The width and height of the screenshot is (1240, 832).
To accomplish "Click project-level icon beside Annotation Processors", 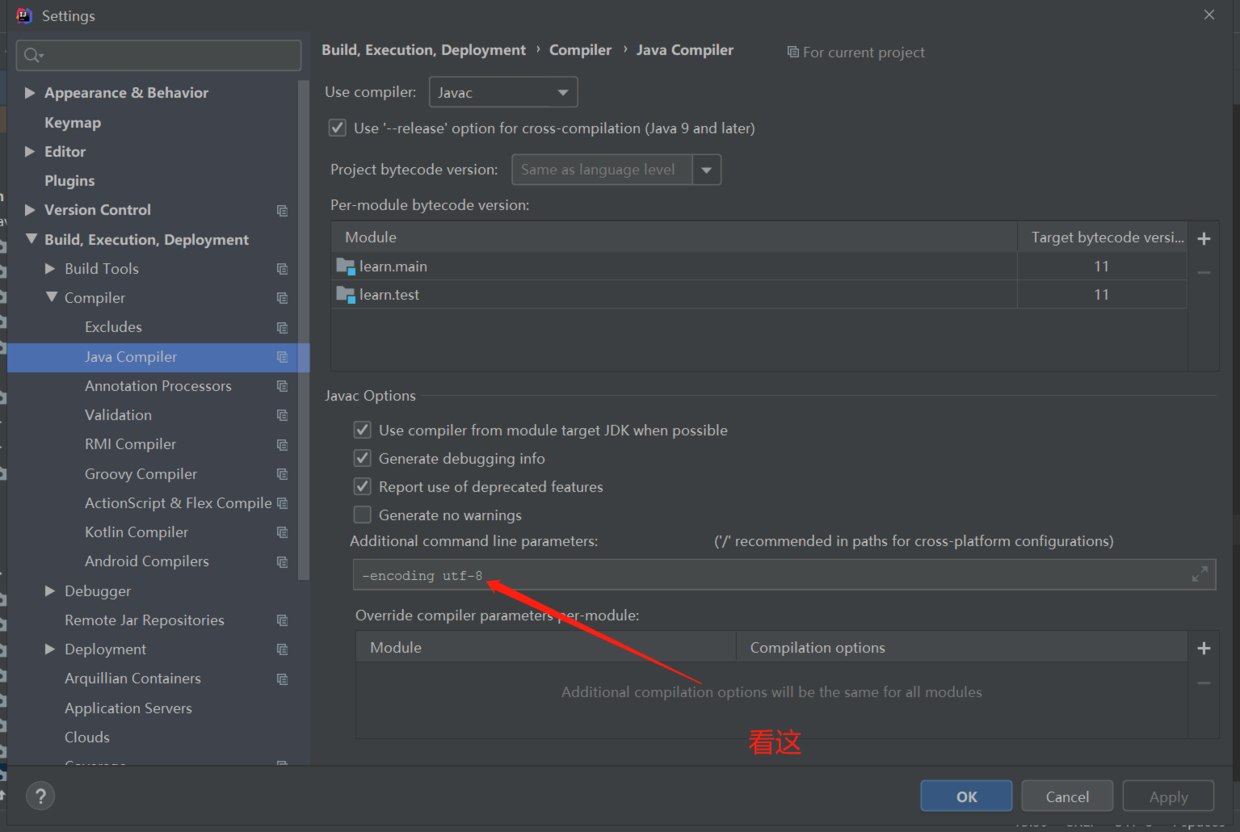I will coord(282,386).
